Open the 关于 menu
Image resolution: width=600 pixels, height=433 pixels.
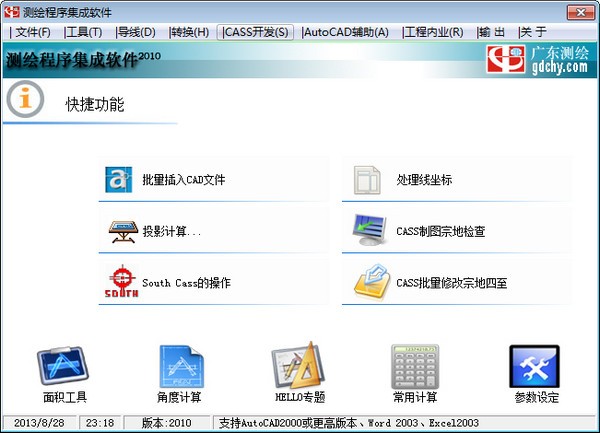point(533,32)
